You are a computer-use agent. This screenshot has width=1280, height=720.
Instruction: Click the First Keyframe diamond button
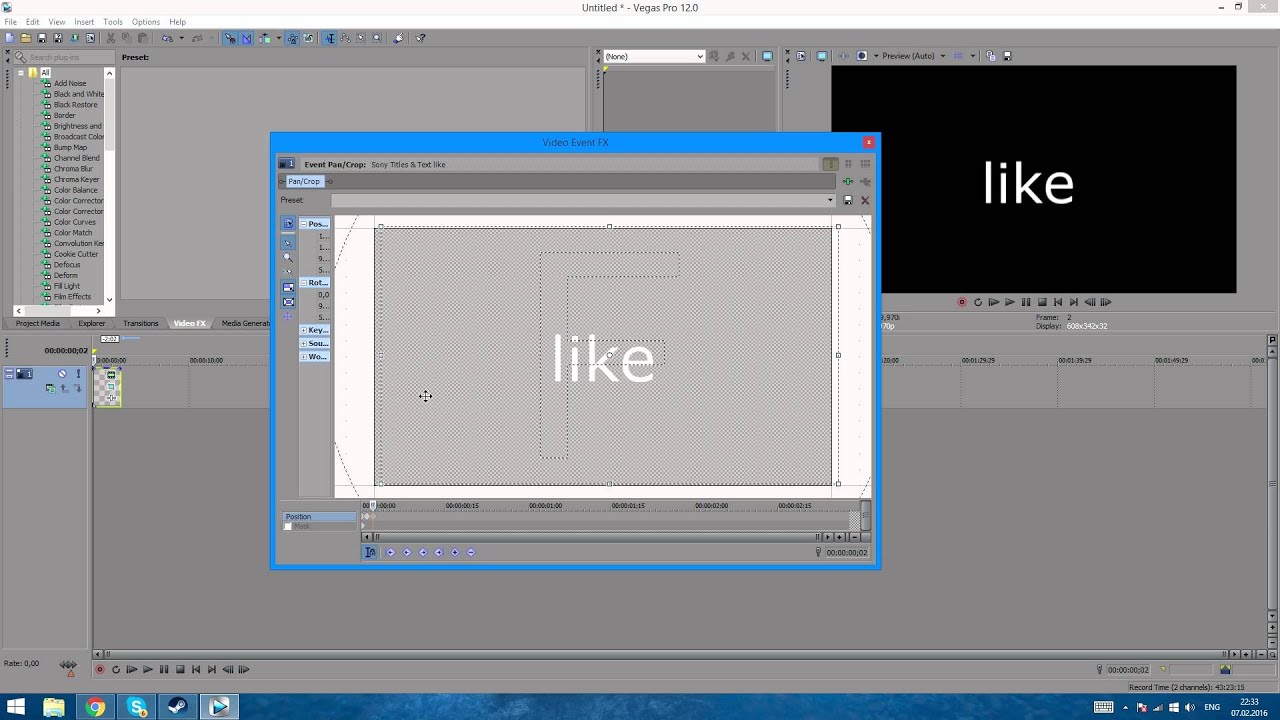pyautogui.click(x=390, y=552)
